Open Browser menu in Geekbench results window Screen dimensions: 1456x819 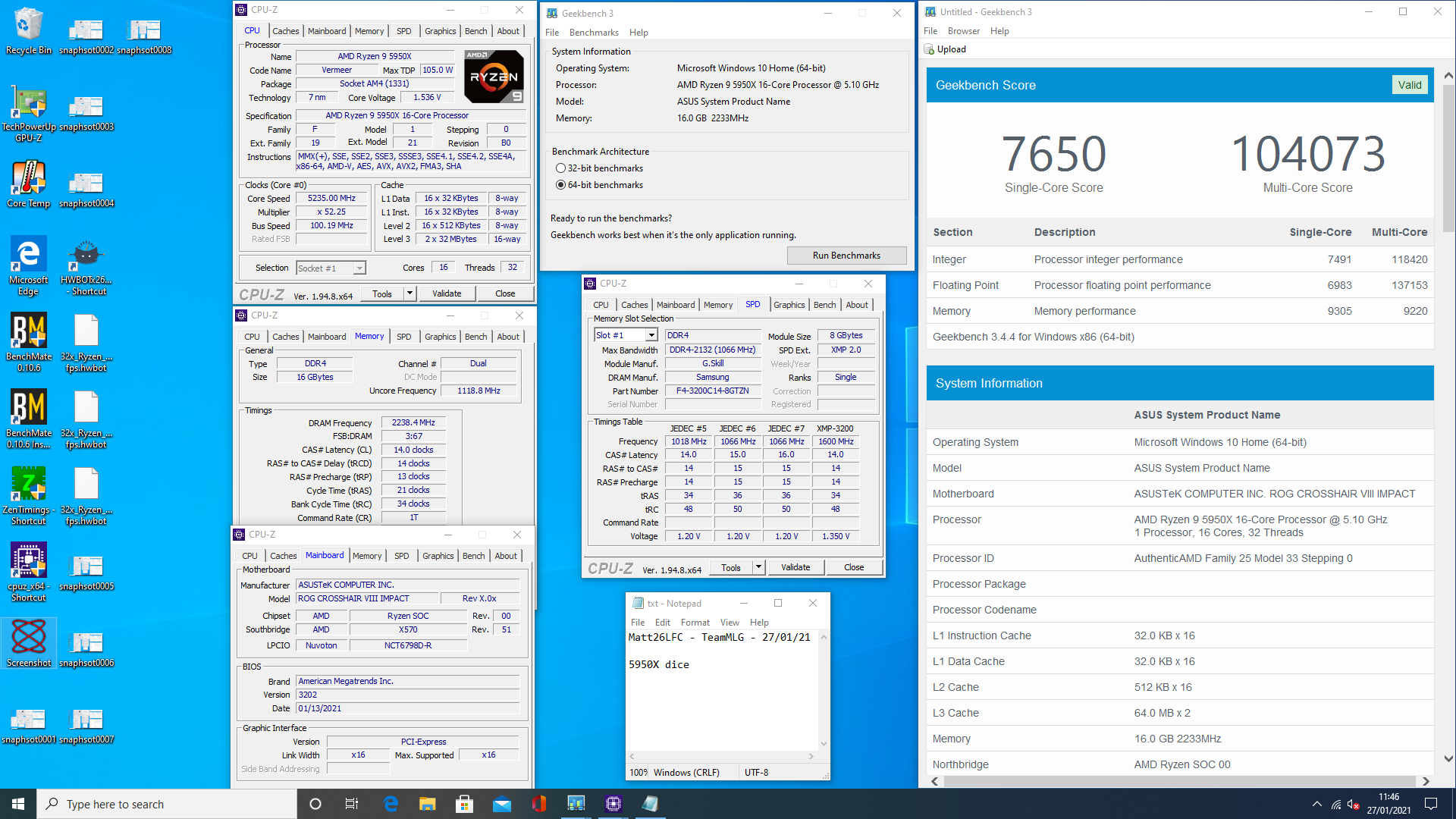(x=963, y=31)
